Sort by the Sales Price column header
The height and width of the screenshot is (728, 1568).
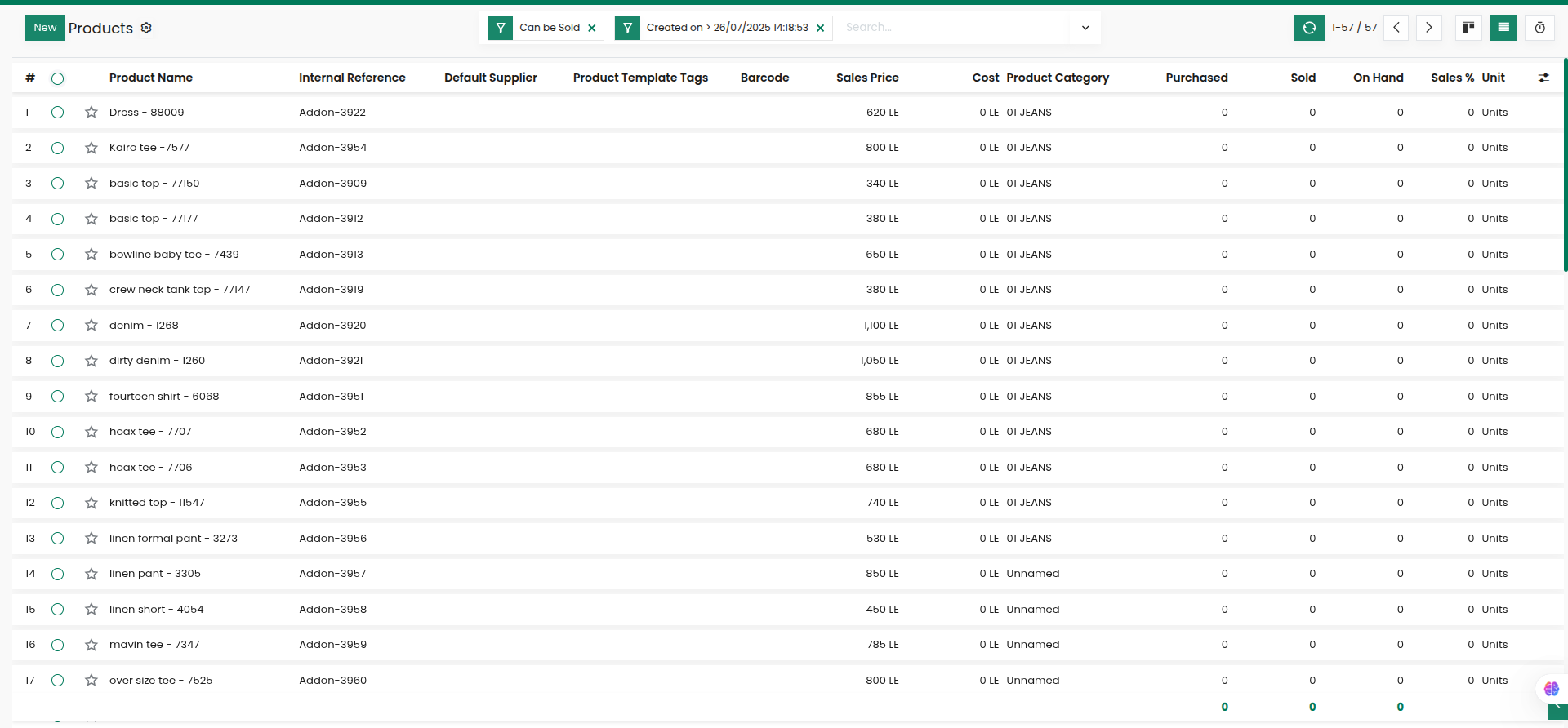click(x=866, y=78)
